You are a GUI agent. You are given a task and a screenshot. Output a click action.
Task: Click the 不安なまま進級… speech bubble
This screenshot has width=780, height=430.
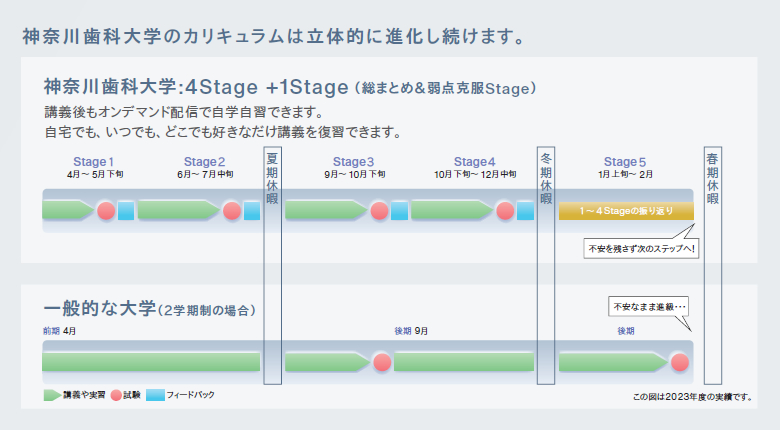click(649, 307)
